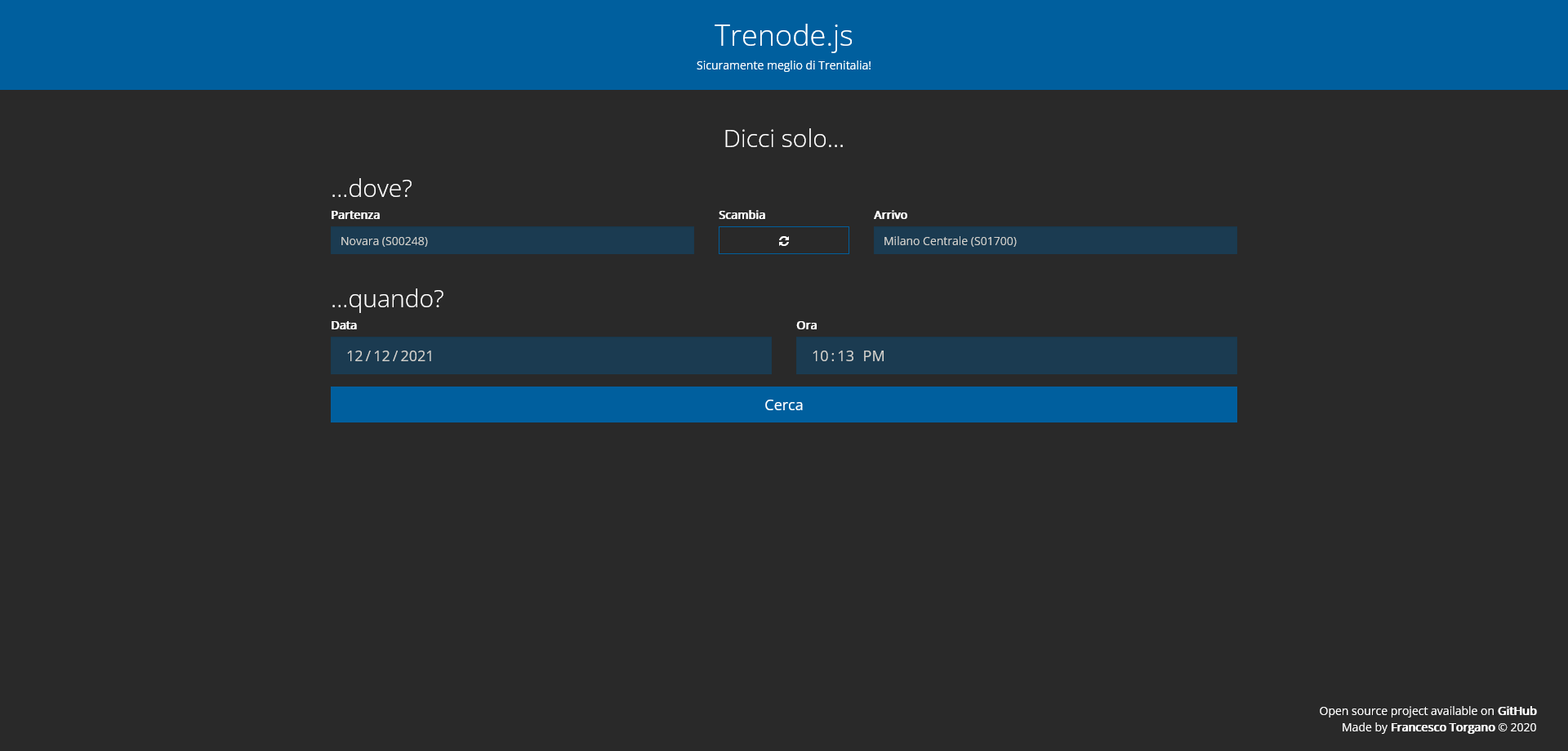The image size is (1568, 751).
Task: Select the Dicci solo heading
Action: tap(784, 138)
